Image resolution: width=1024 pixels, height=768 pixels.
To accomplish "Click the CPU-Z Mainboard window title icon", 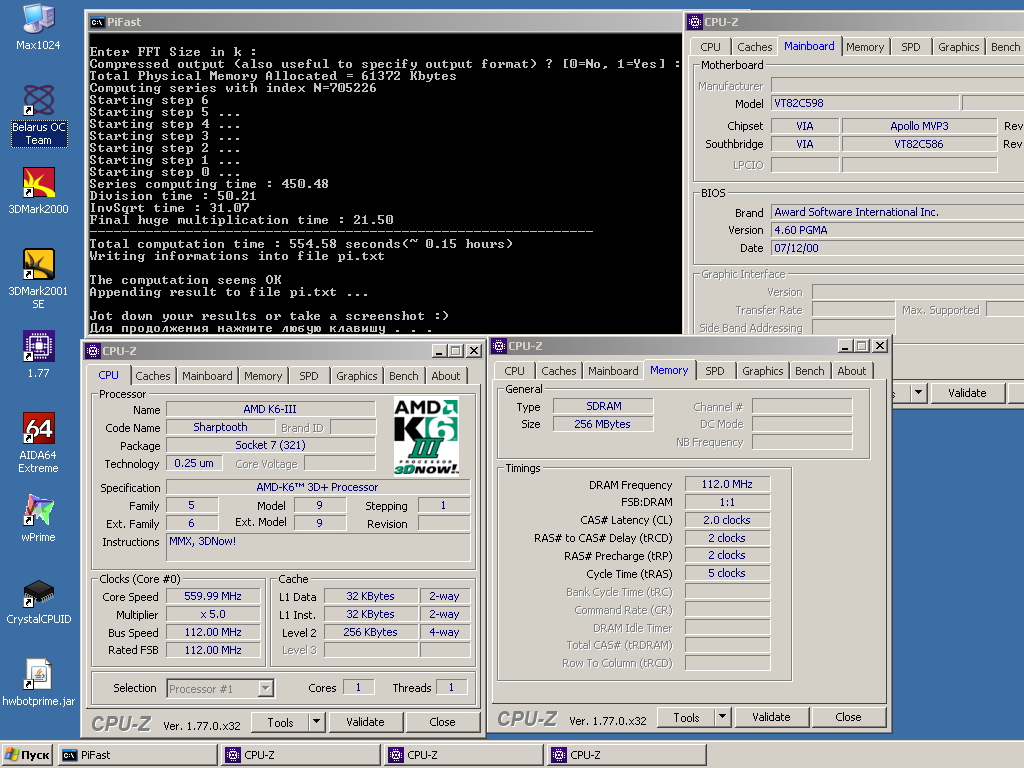I will pyautogui.click(x=695, y=22).
